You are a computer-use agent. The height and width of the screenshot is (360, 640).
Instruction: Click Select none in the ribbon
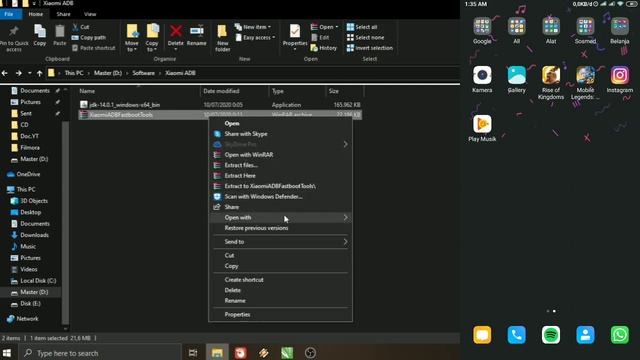click(x=365, y=38)
